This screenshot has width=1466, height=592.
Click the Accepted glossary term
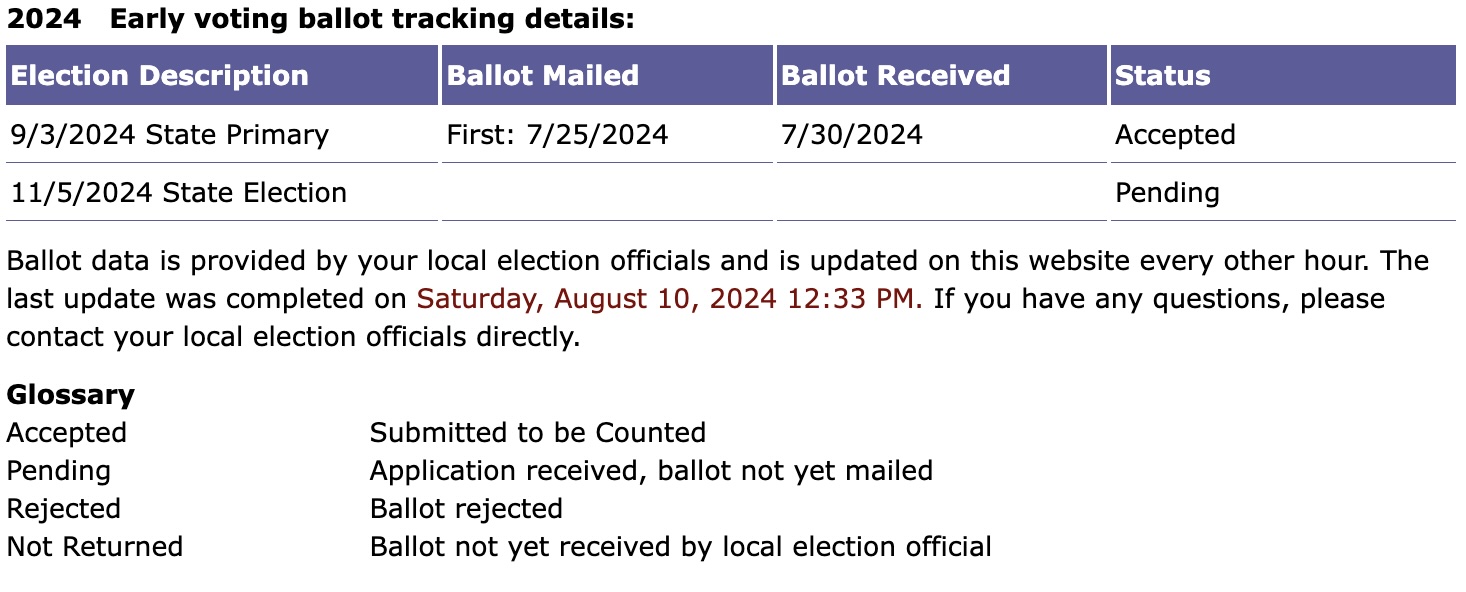(66, 433)
